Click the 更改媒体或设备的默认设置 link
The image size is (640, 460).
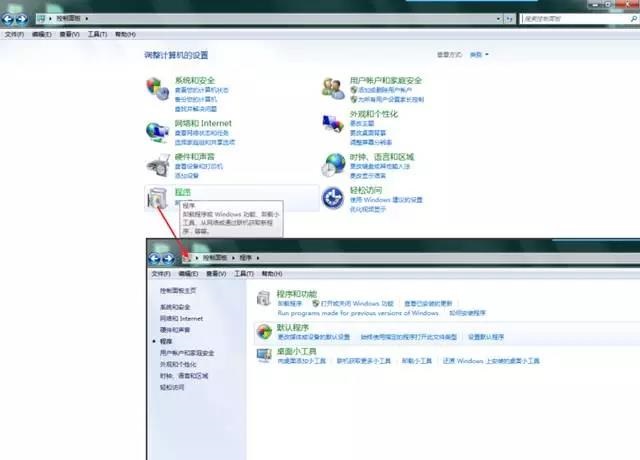click(x=313, y=337)
